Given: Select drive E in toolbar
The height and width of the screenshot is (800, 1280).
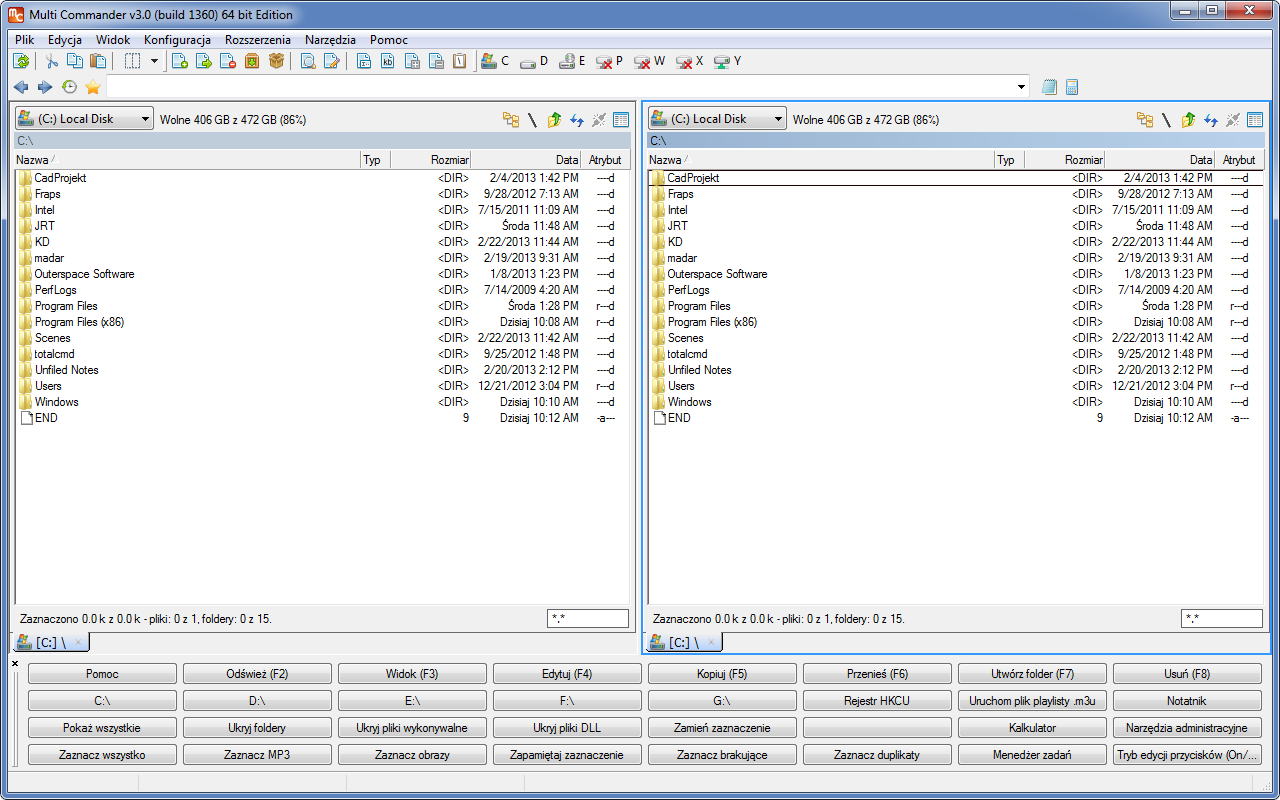Looking at the screenshot, I should tap(572, 61).
